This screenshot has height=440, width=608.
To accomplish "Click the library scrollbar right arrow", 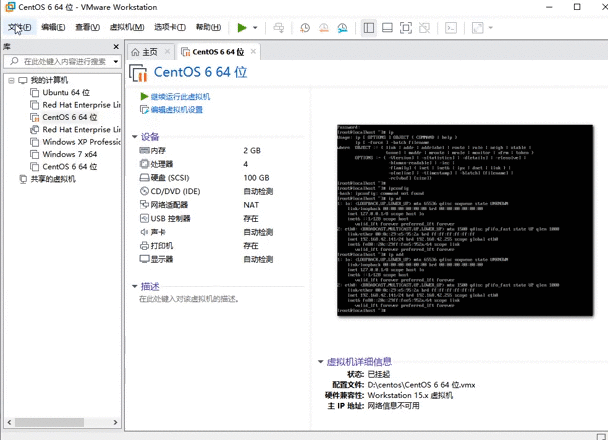I will coord(116,422).
